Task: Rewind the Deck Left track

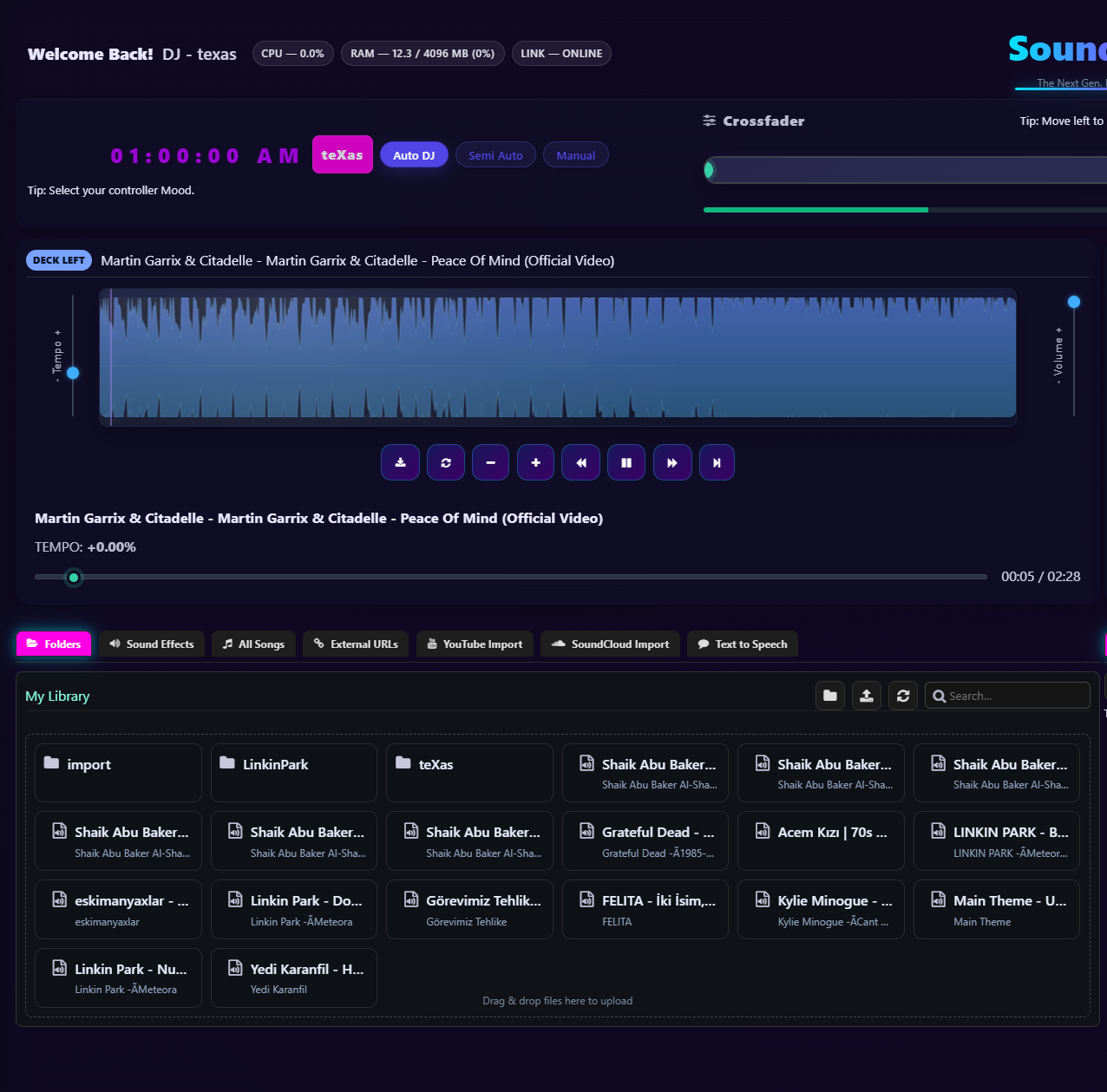Action: tap(581, 462)
